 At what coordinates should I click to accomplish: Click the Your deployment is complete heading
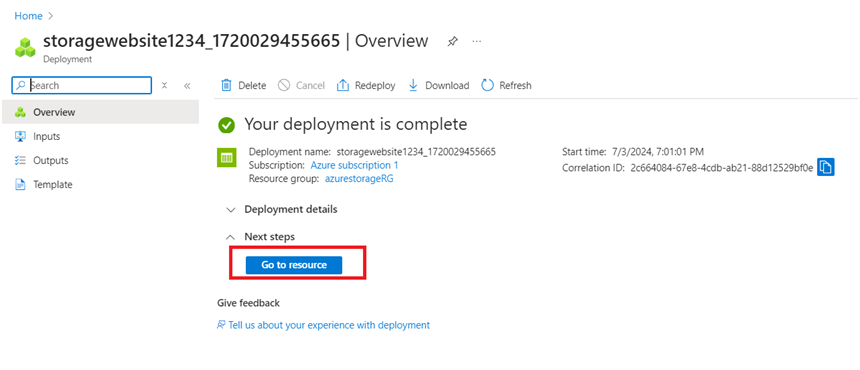(x=355, y=124)
